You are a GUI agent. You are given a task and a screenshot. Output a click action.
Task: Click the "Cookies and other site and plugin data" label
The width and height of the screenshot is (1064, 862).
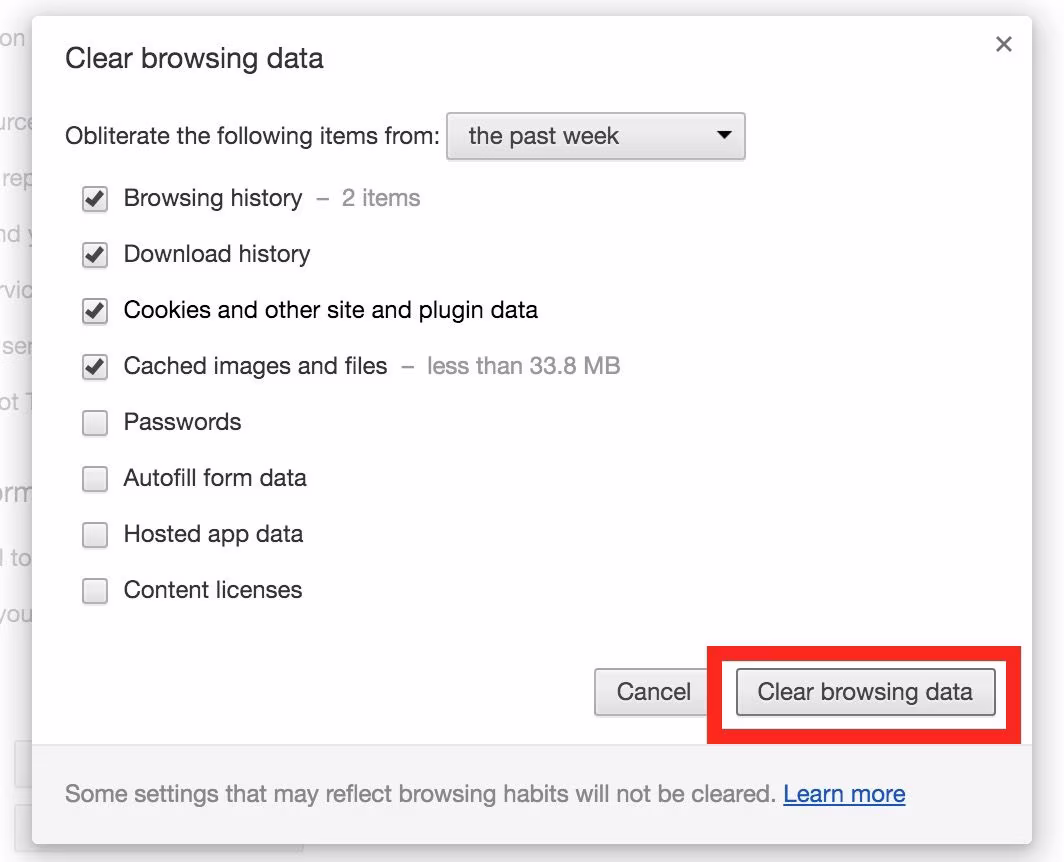pyautogui.click(x=330, y=310)
